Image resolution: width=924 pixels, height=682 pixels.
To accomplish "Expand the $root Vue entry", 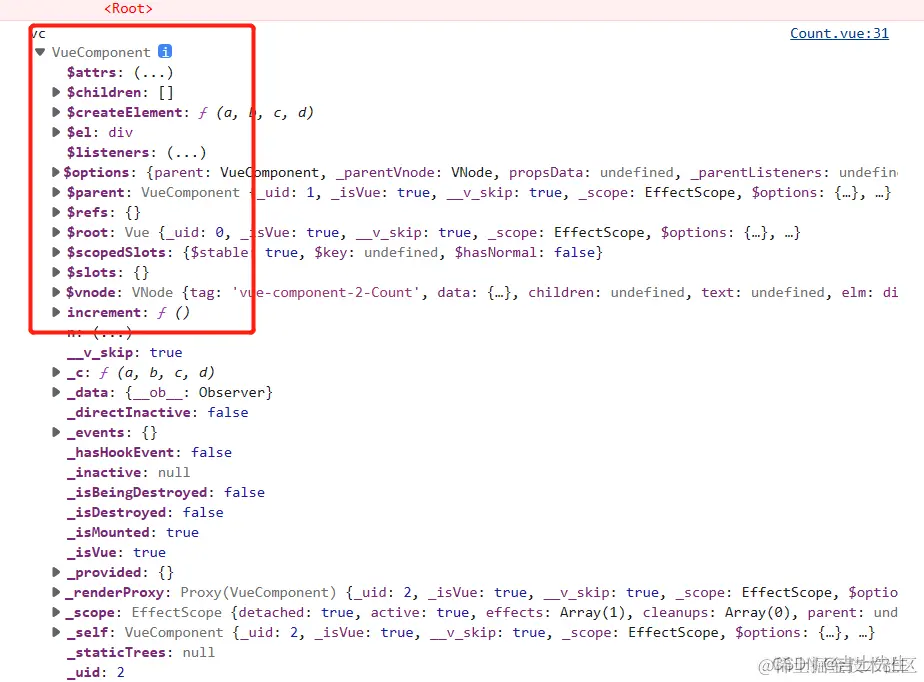I will click(56, 232).
